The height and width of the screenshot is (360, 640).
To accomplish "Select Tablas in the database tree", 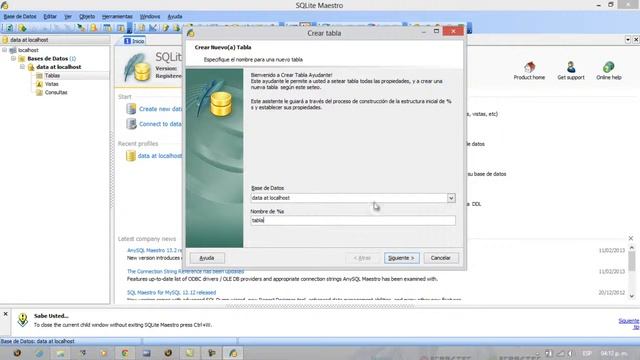I will point(52,76).
